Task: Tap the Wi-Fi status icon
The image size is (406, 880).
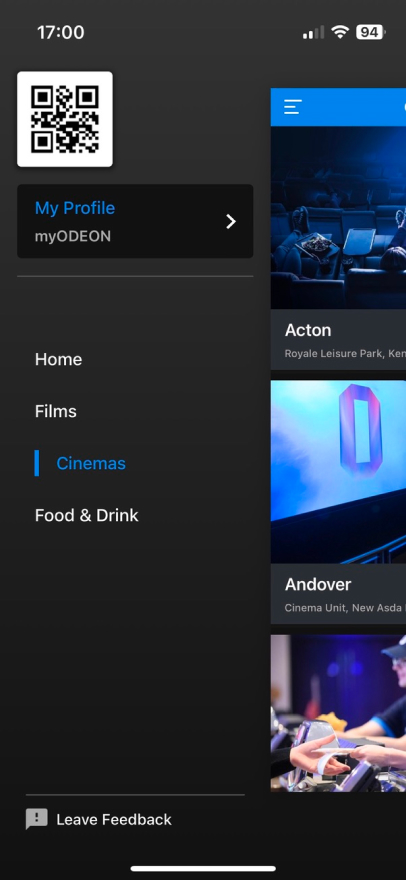Action: click(340, 33)
